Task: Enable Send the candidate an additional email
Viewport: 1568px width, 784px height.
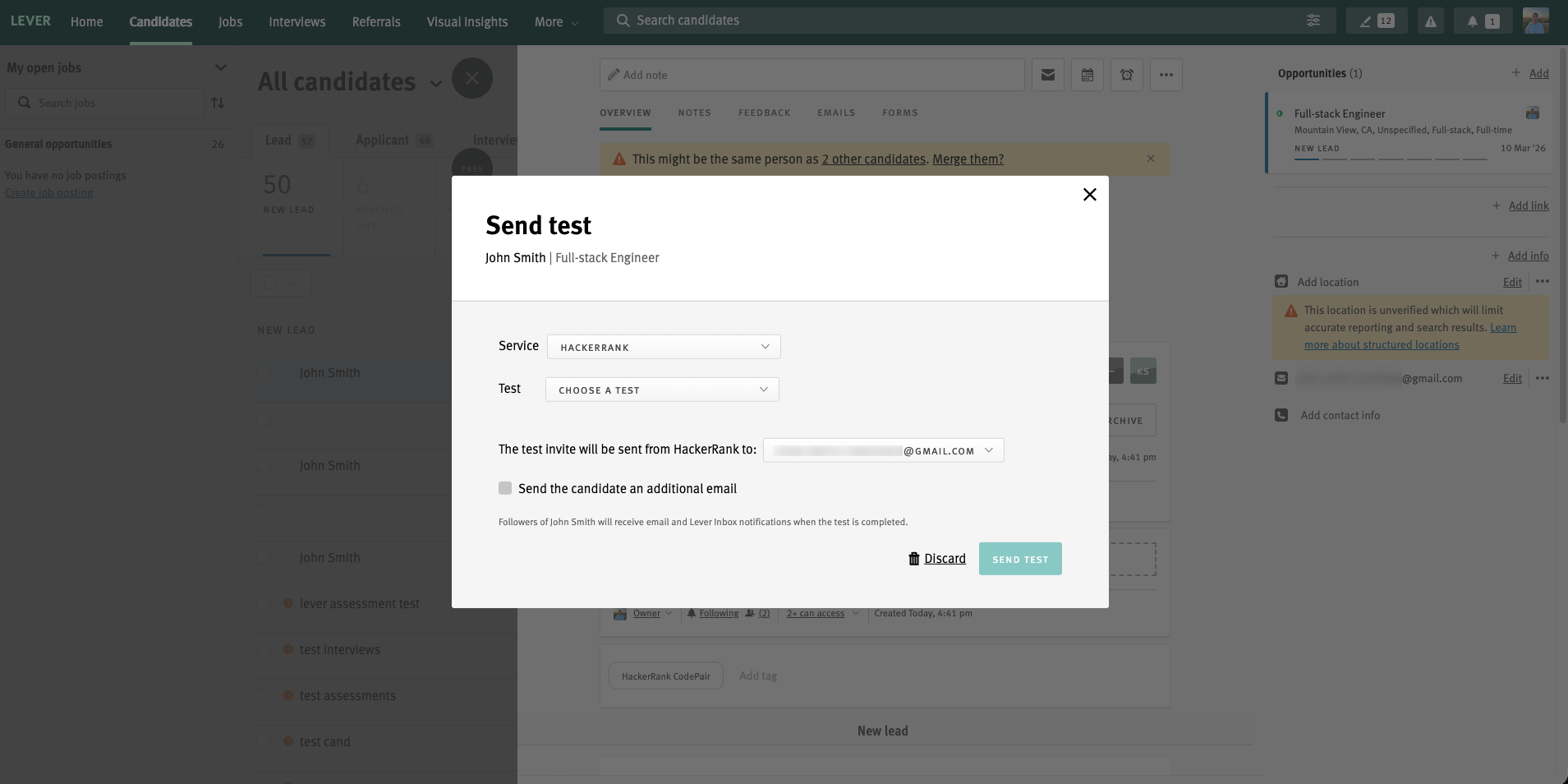Action: (x=505, y=488)
